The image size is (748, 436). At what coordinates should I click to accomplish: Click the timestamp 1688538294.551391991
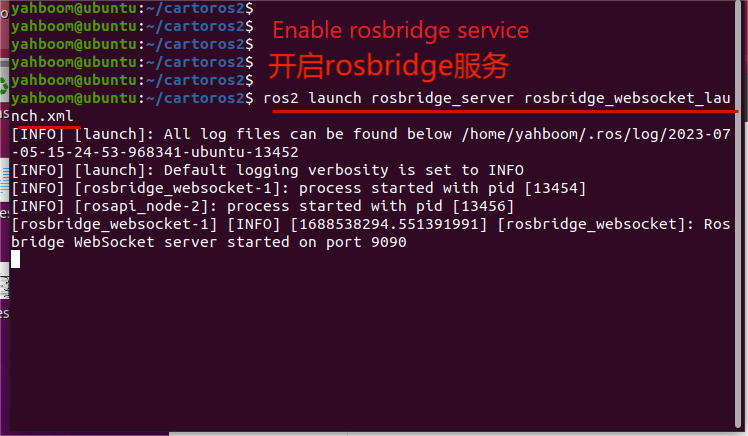(x=389, y=224)
